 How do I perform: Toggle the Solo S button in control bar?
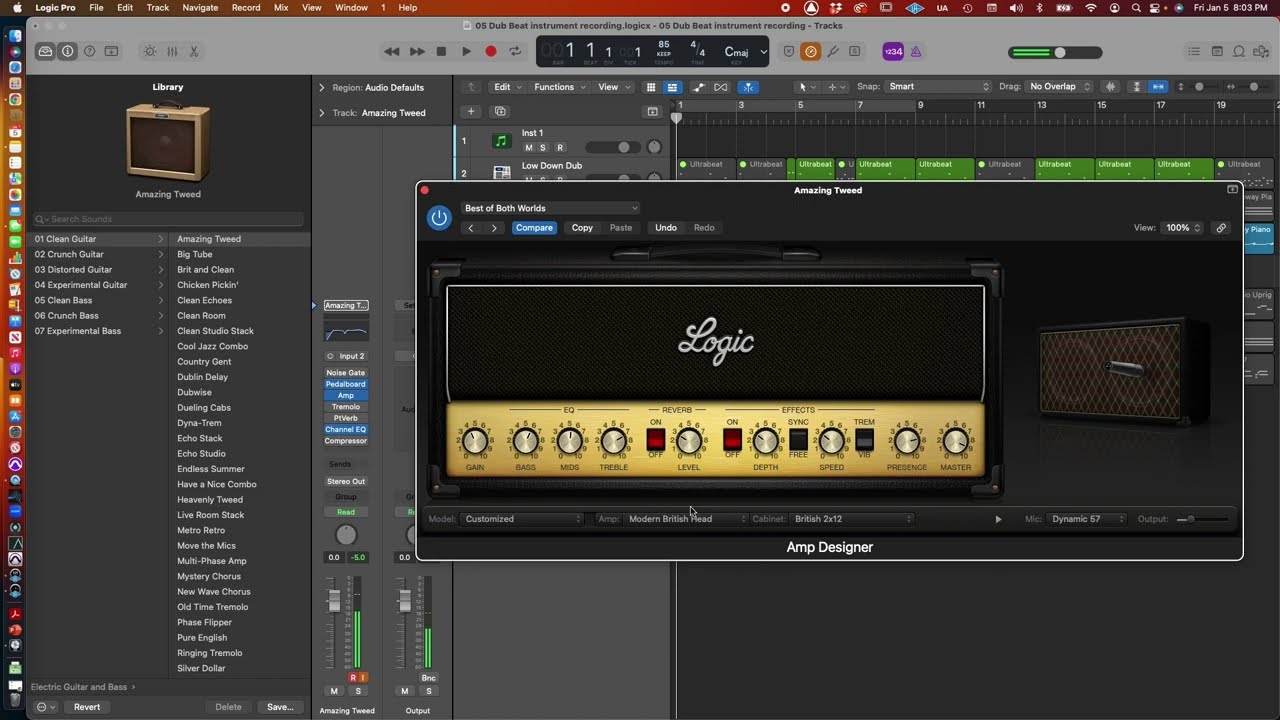click(x=854, y=51)
